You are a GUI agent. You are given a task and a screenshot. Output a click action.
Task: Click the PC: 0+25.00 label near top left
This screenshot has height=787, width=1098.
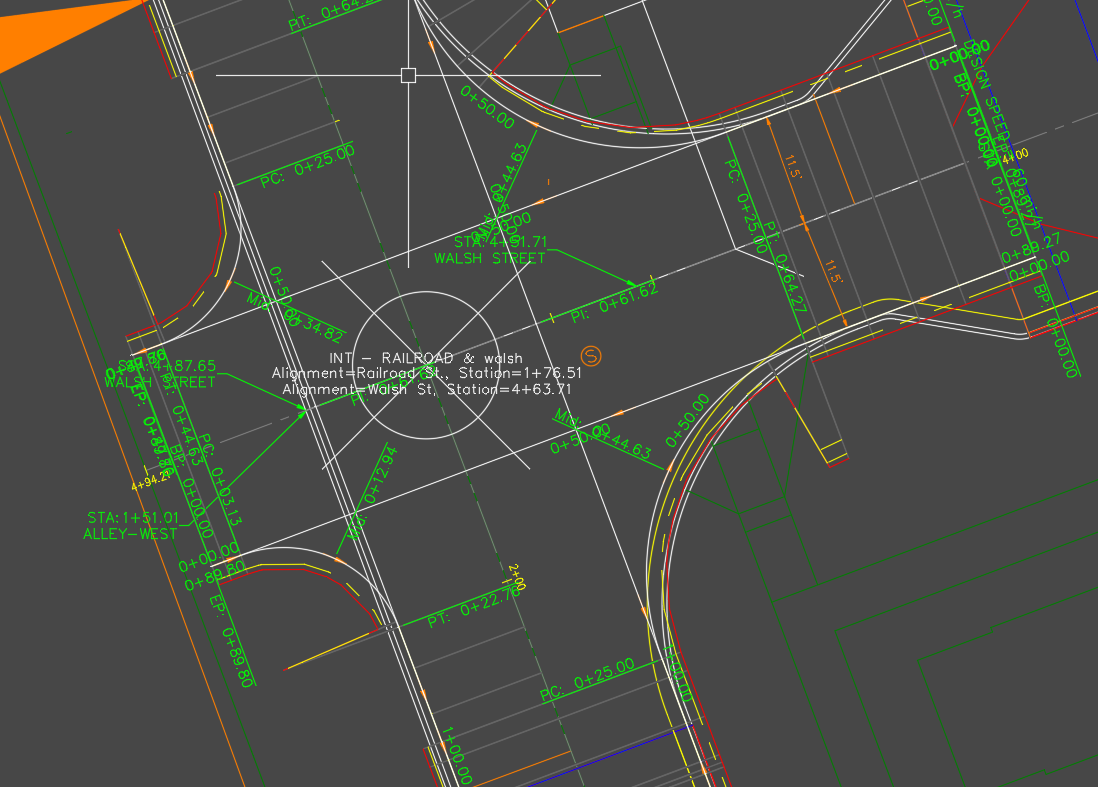tap(307, 166)
